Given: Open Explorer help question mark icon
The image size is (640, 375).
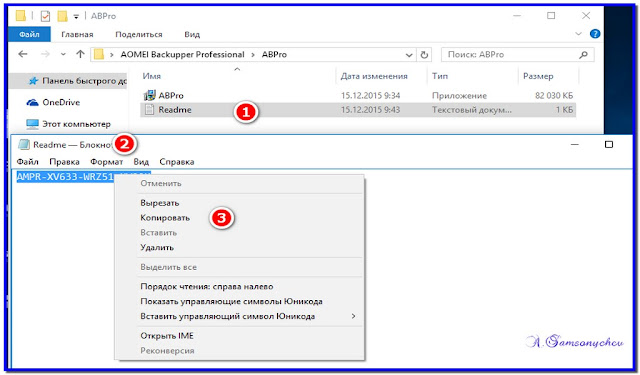Looking at the screenshot, I should click(595, 34).
